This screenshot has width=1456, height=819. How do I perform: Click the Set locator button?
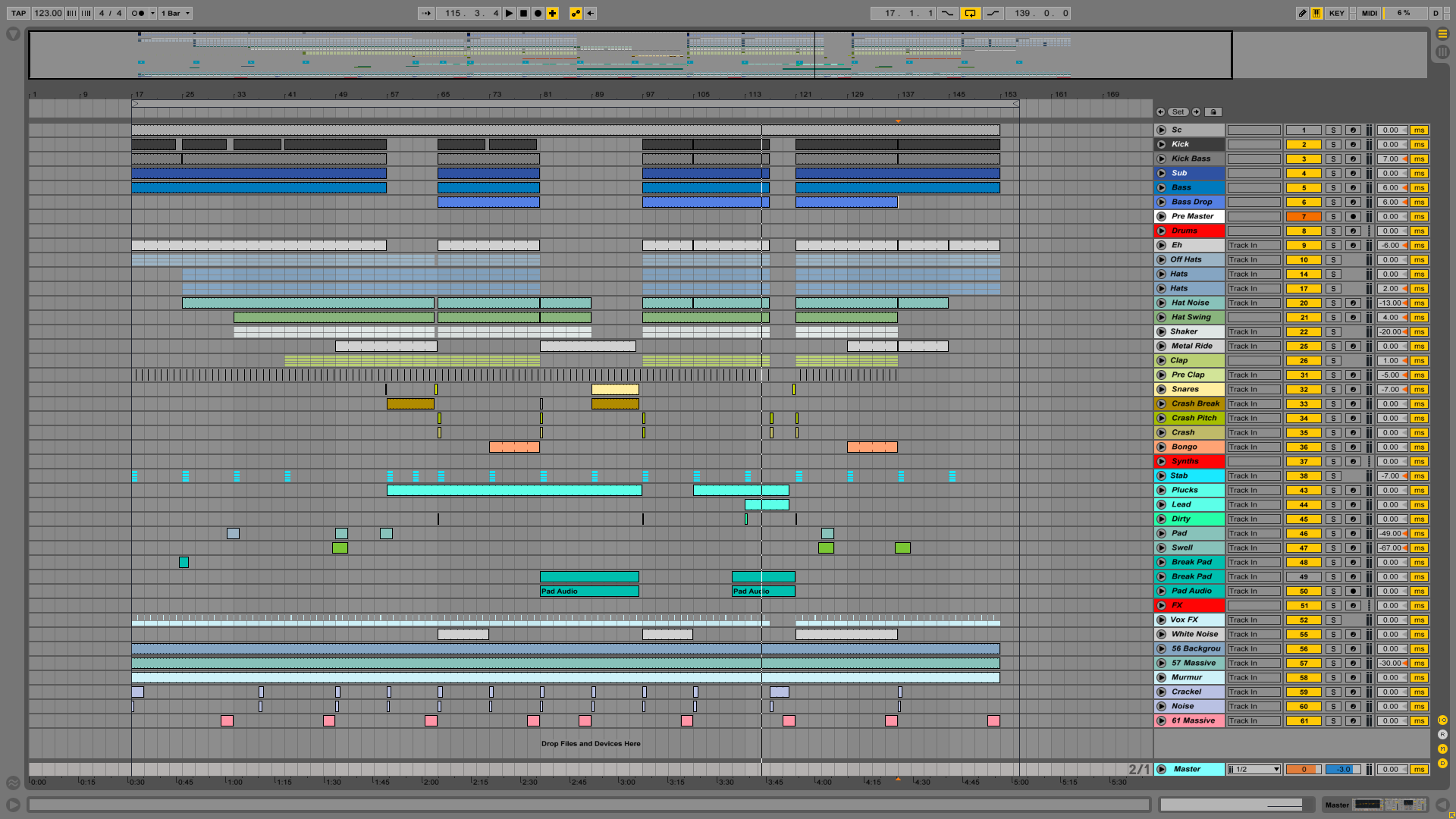pos(1178,111)
